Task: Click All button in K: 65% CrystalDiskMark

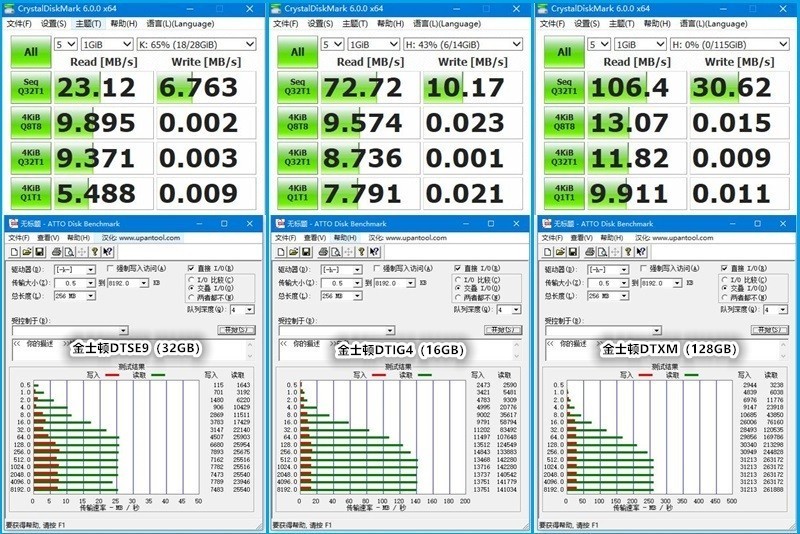Action: click(31, 52)
